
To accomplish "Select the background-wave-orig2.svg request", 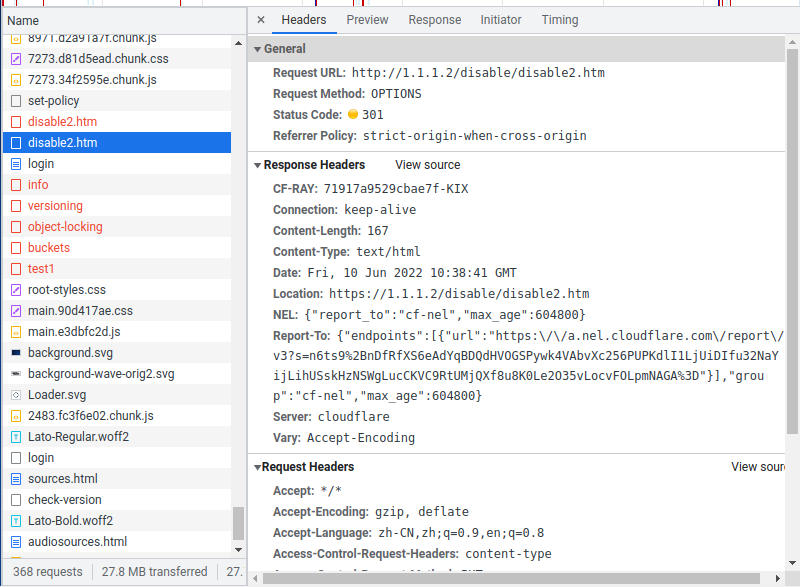I will coord(117,374).
